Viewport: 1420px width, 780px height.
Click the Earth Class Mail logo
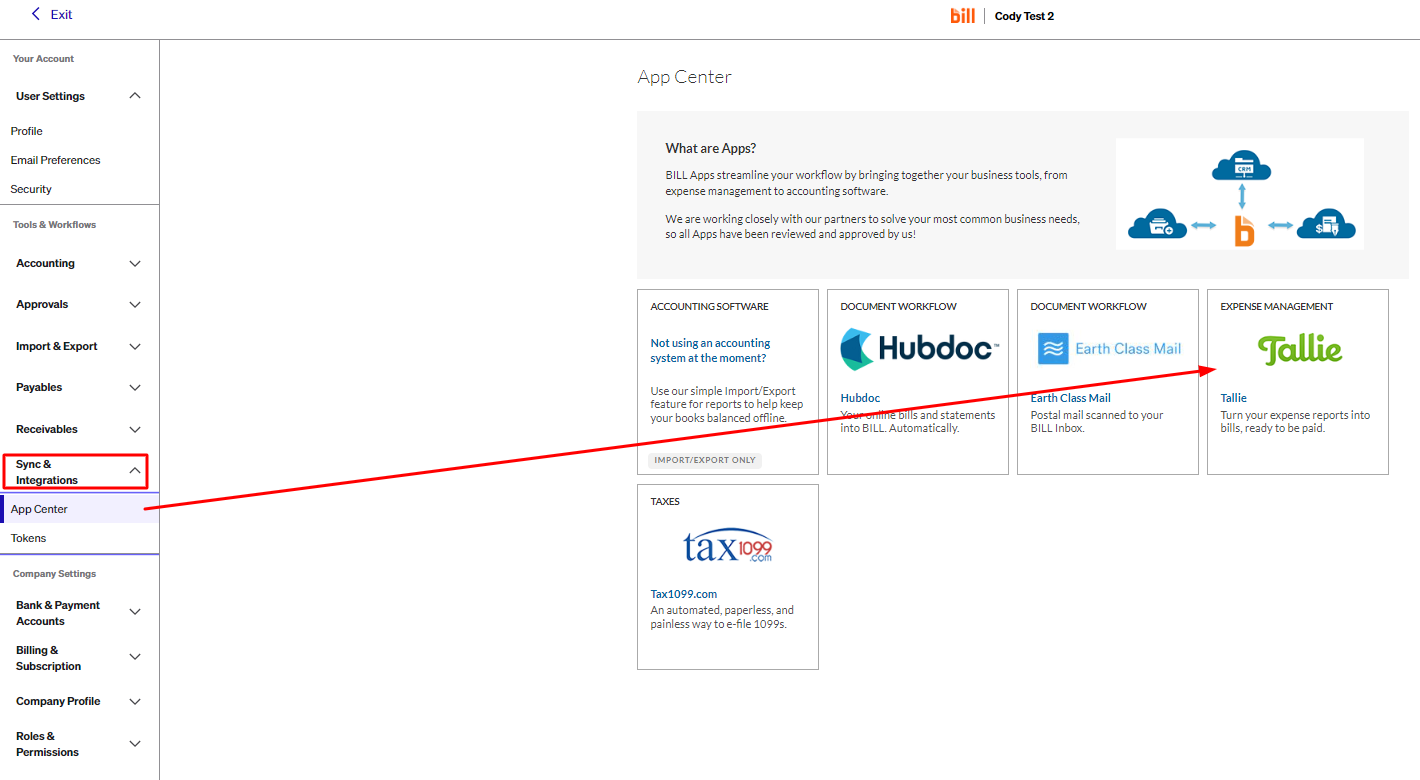tap(1109, 349)
